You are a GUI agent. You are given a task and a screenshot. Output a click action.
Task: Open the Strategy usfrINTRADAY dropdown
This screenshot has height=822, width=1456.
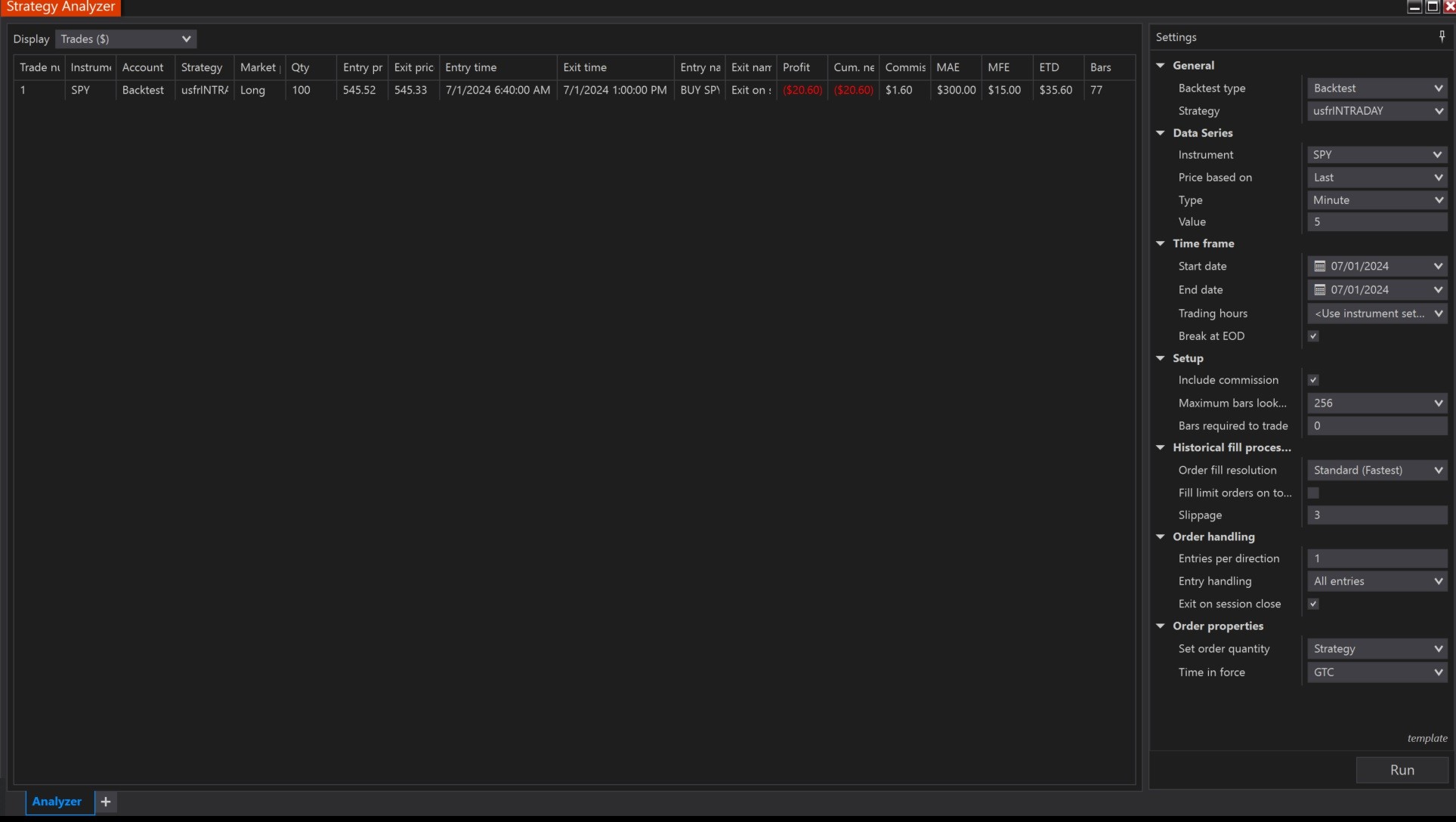pyautogui.click(x=1377, y=111)
